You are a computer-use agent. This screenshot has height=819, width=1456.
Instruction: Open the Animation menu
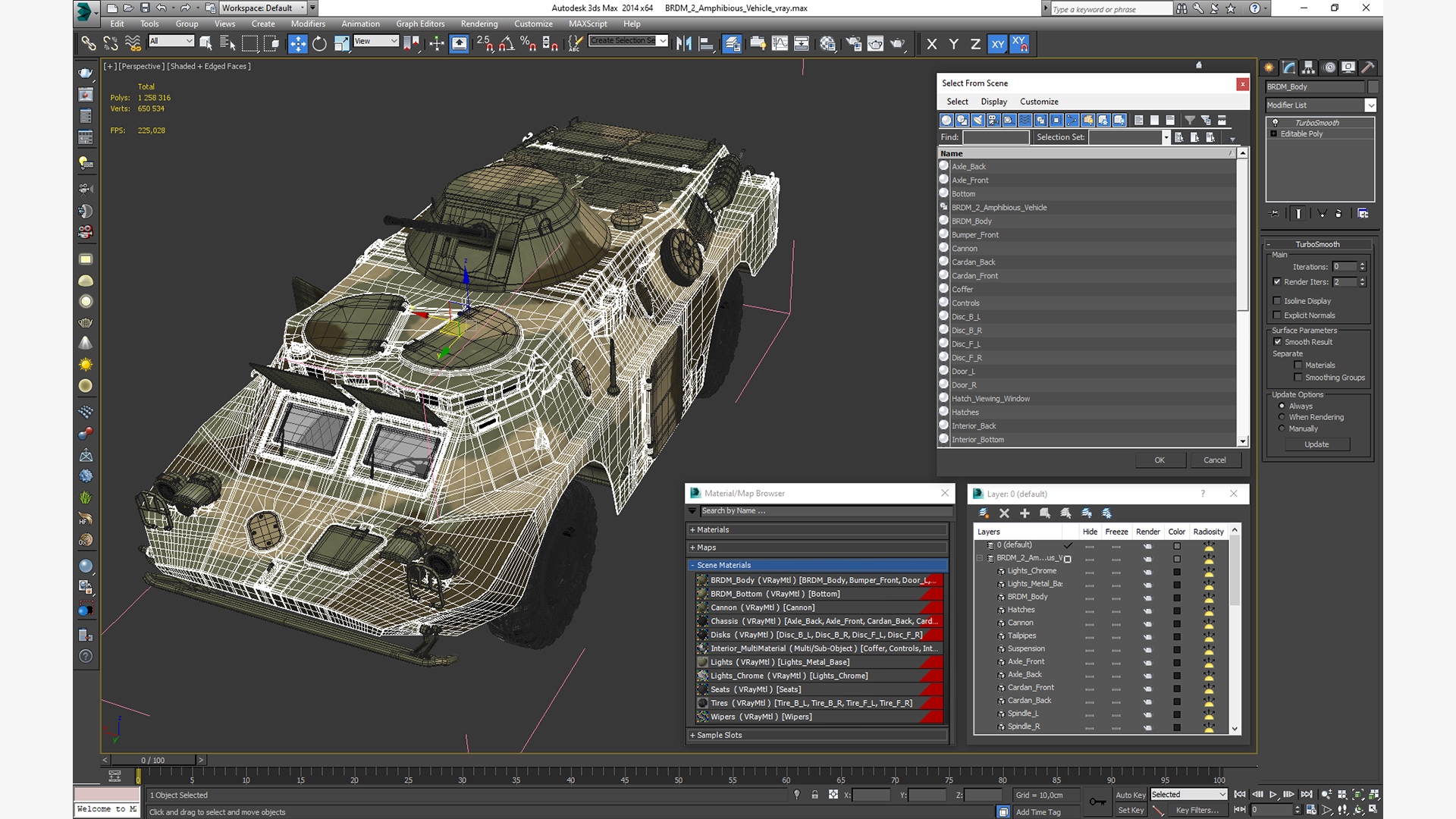pyautogui.click(x=360, y=24)
